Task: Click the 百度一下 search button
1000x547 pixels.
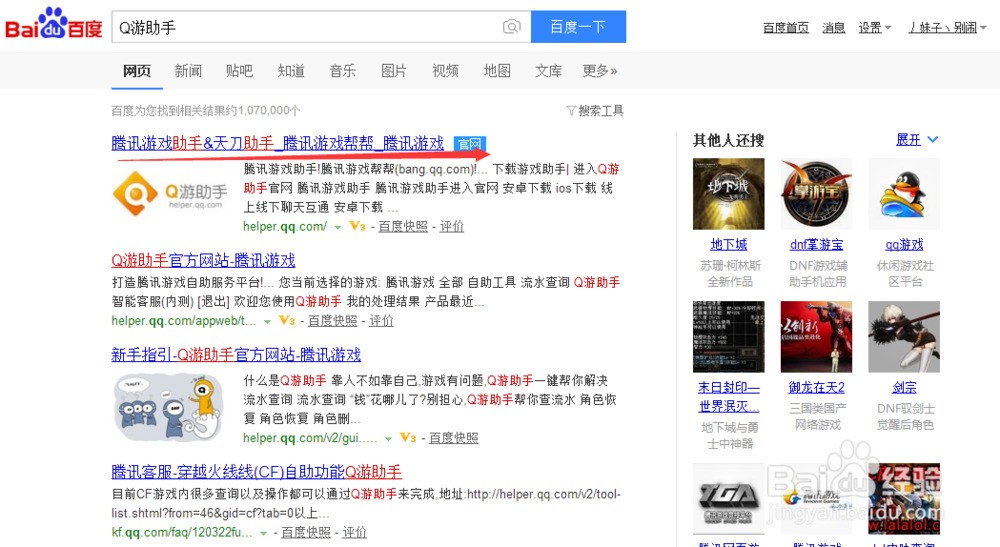Action: click(578, 27)
